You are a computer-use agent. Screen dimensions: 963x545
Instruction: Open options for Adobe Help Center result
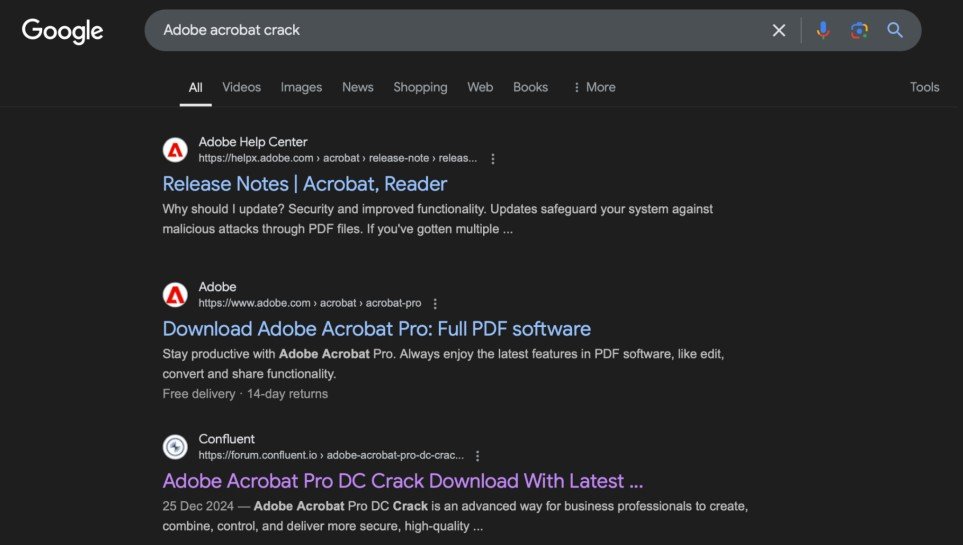pos(493,159)
